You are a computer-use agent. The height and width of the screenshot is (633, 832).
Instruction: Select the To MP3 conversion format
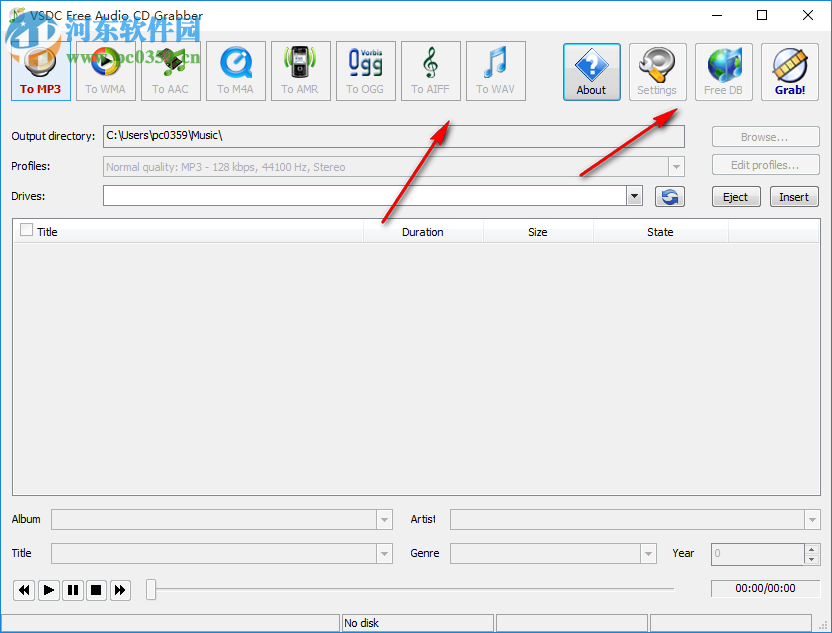click(x=40, y=70)
